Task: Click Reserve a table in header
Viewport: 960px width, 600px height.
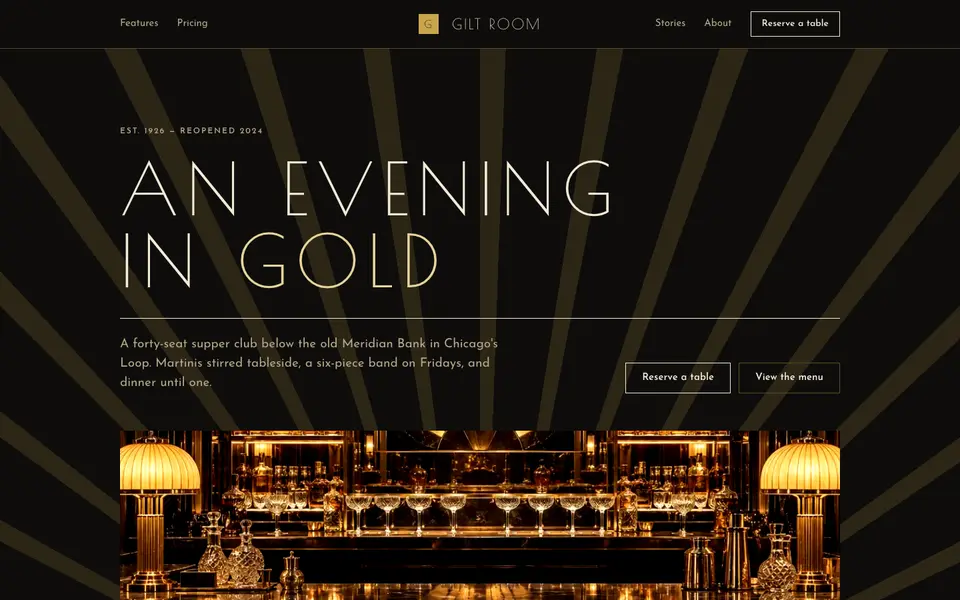Action: pyautogui.click(x=795, y=24)
